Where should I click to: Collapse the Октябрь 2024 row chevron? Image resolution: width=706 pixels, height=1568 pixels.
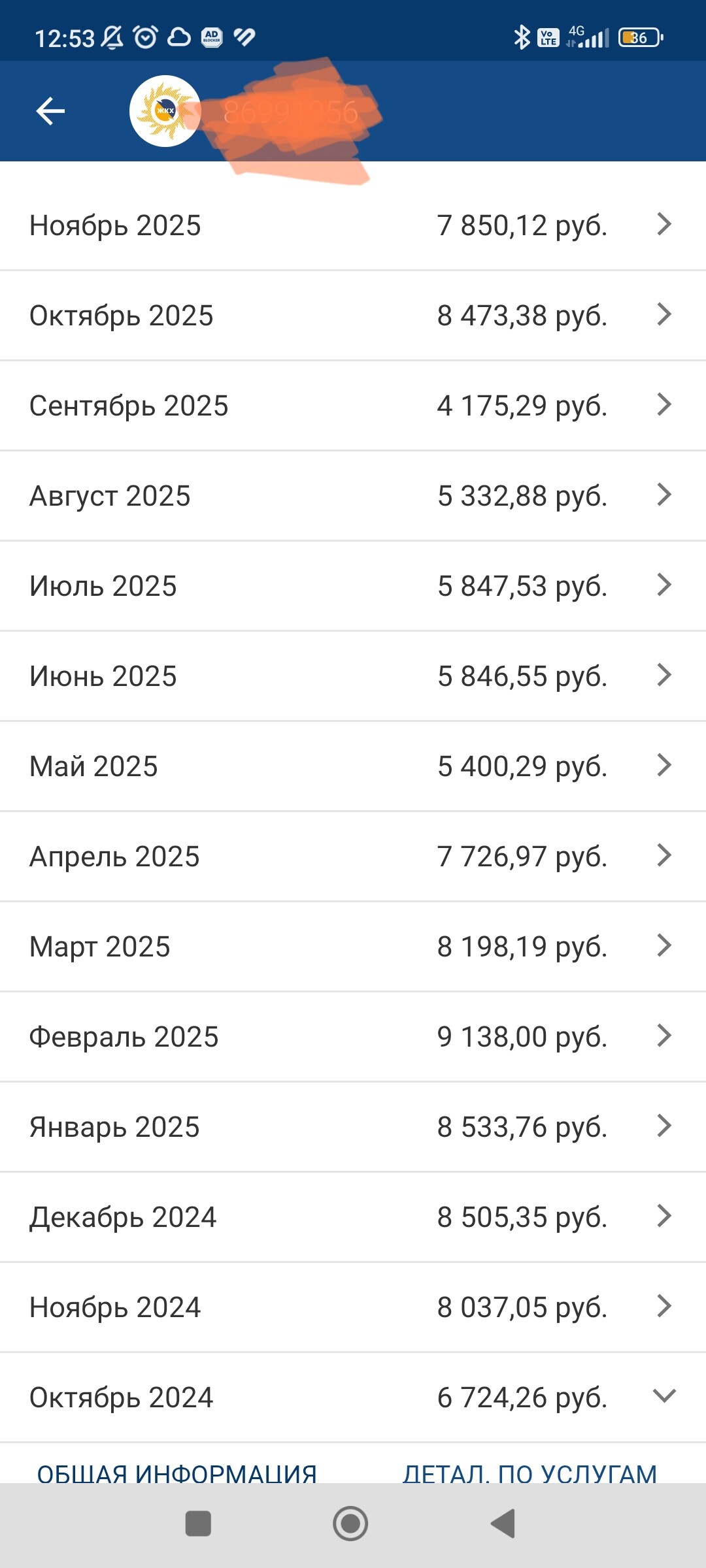tap(664, 1396)
